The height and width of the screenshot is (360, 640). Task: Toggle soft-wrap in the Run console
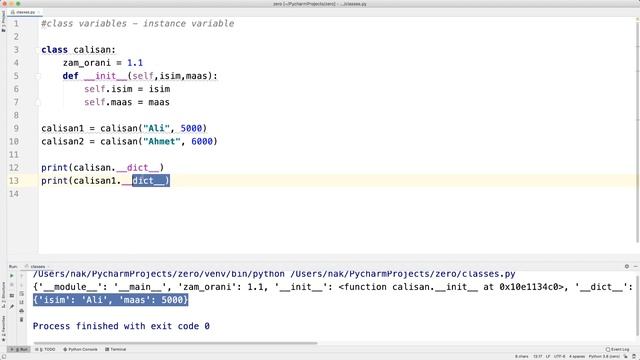tap(22, 293)
